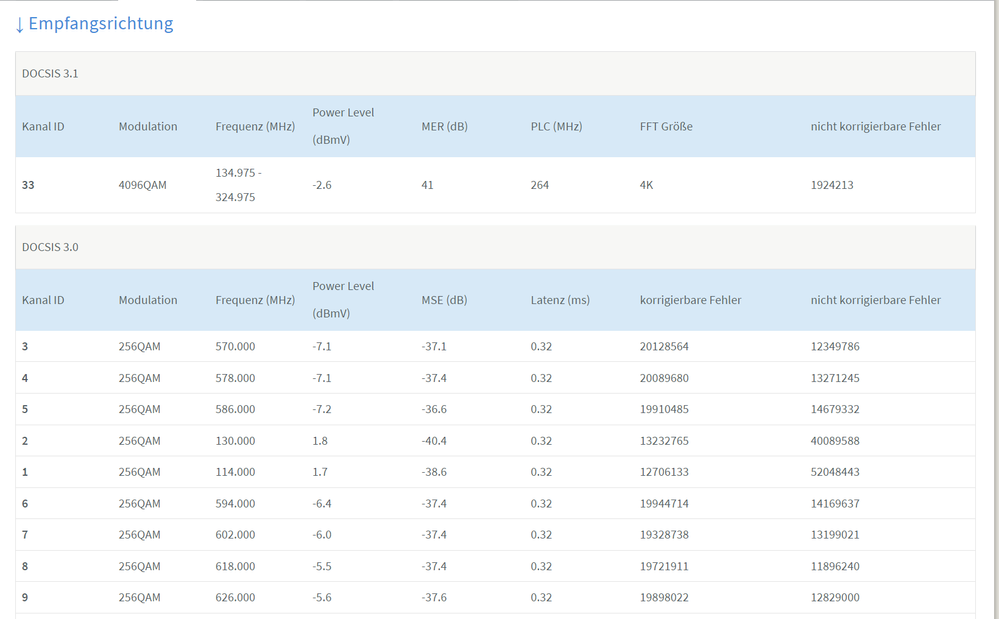
Task: Click the MER (dB) column header
Action: click(x=444, y=127)
